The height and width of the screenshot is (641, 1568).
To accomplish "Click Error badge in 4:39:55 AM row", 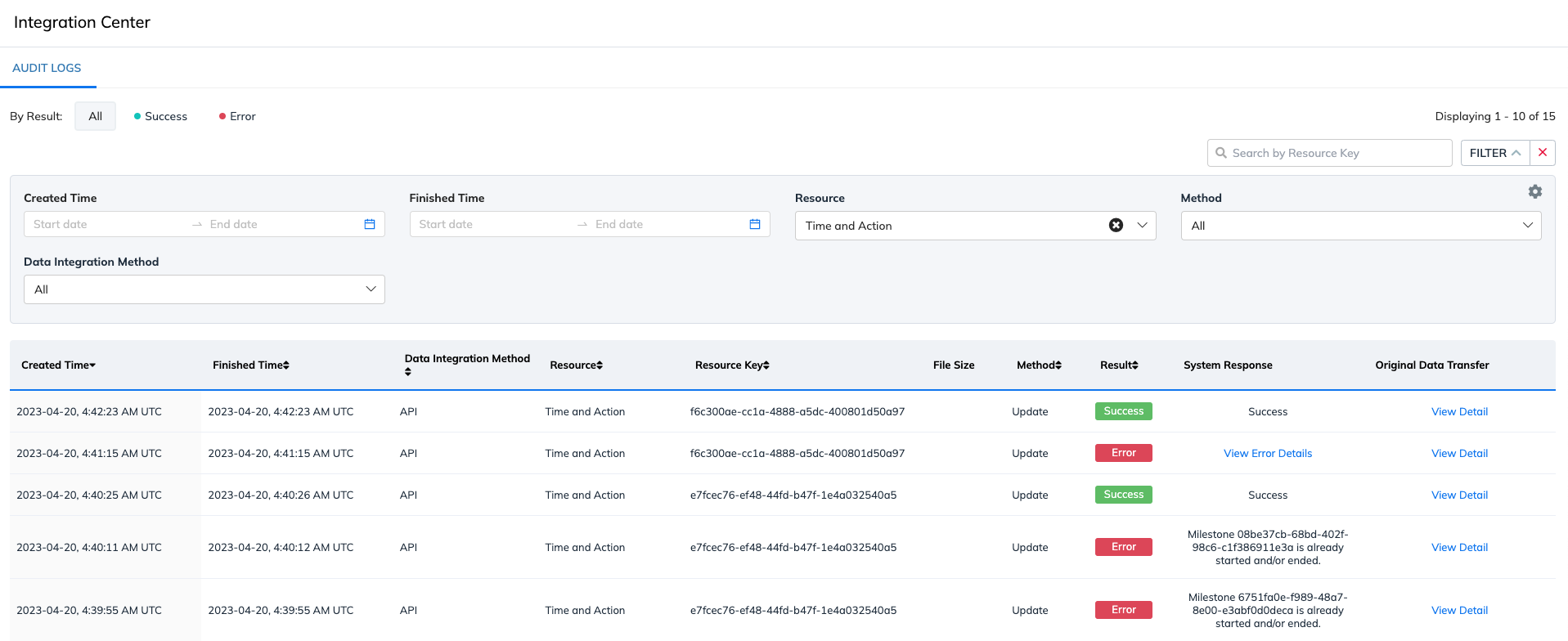I will coord(1124,610).
